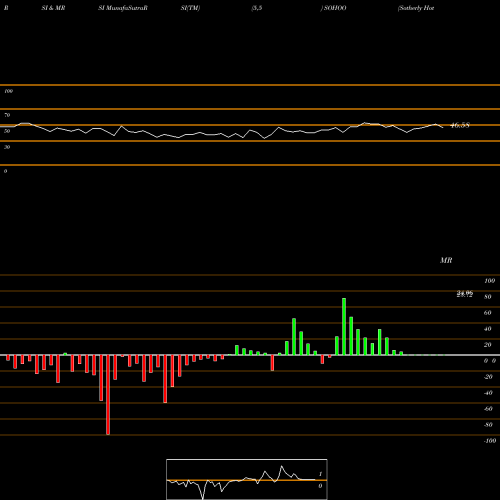Click the 'Sotherly Hot' company name text
This screenshot has width=500, height=500.
click(416, 8)
